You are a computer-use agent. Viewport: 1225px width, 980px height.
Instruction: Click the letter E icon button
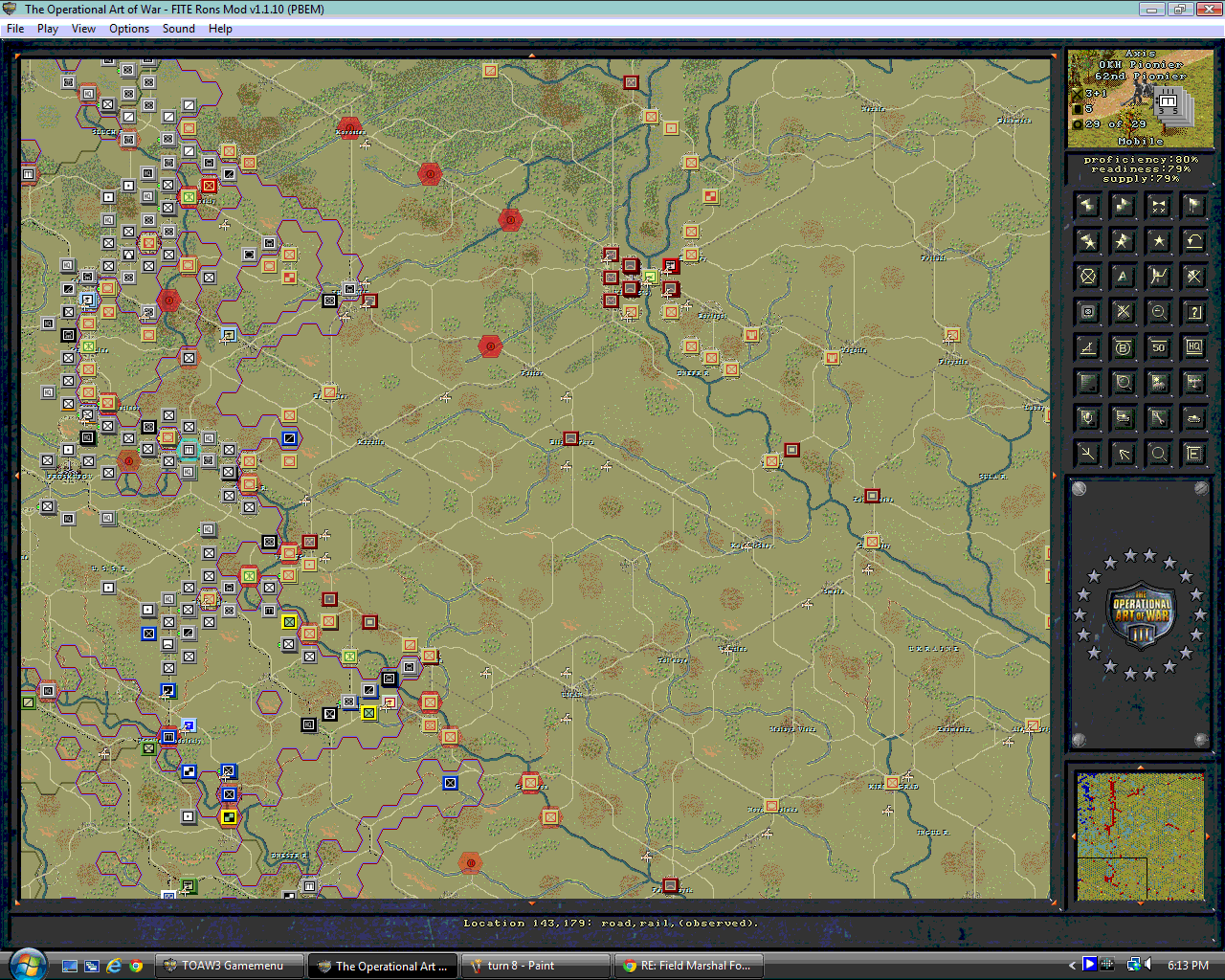point(1193,454)
